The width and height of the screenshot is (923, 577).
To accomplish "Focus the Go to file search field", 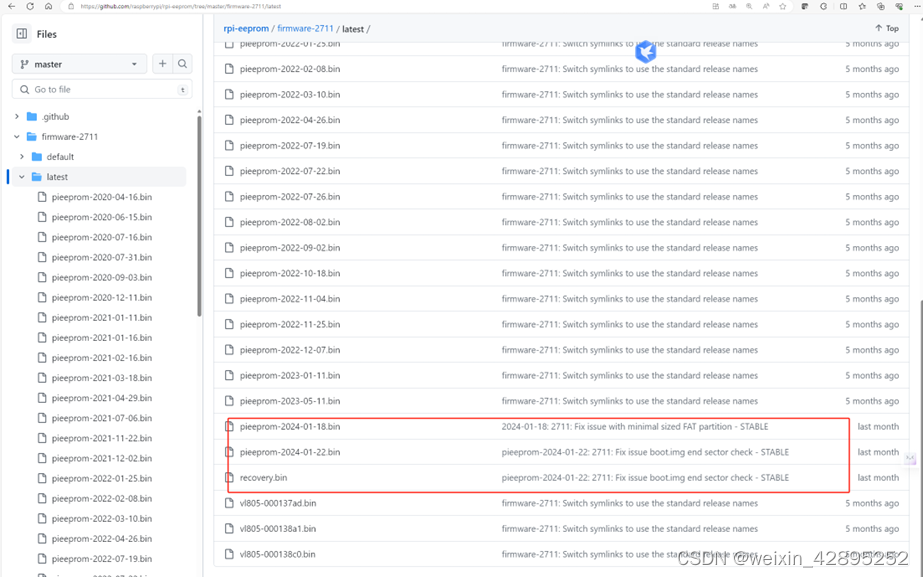I will click(x=102, y=89).
